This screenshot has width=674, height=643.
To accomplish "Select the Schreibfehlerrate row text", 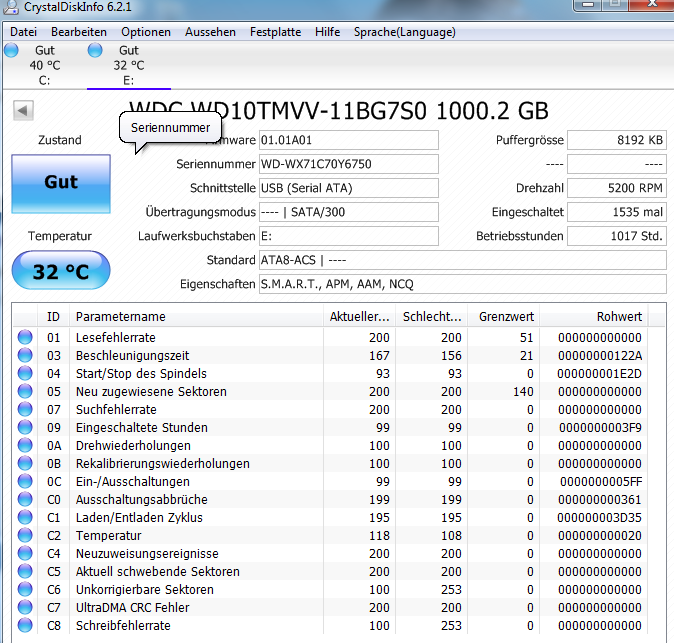I will click(x=123, y=626).
